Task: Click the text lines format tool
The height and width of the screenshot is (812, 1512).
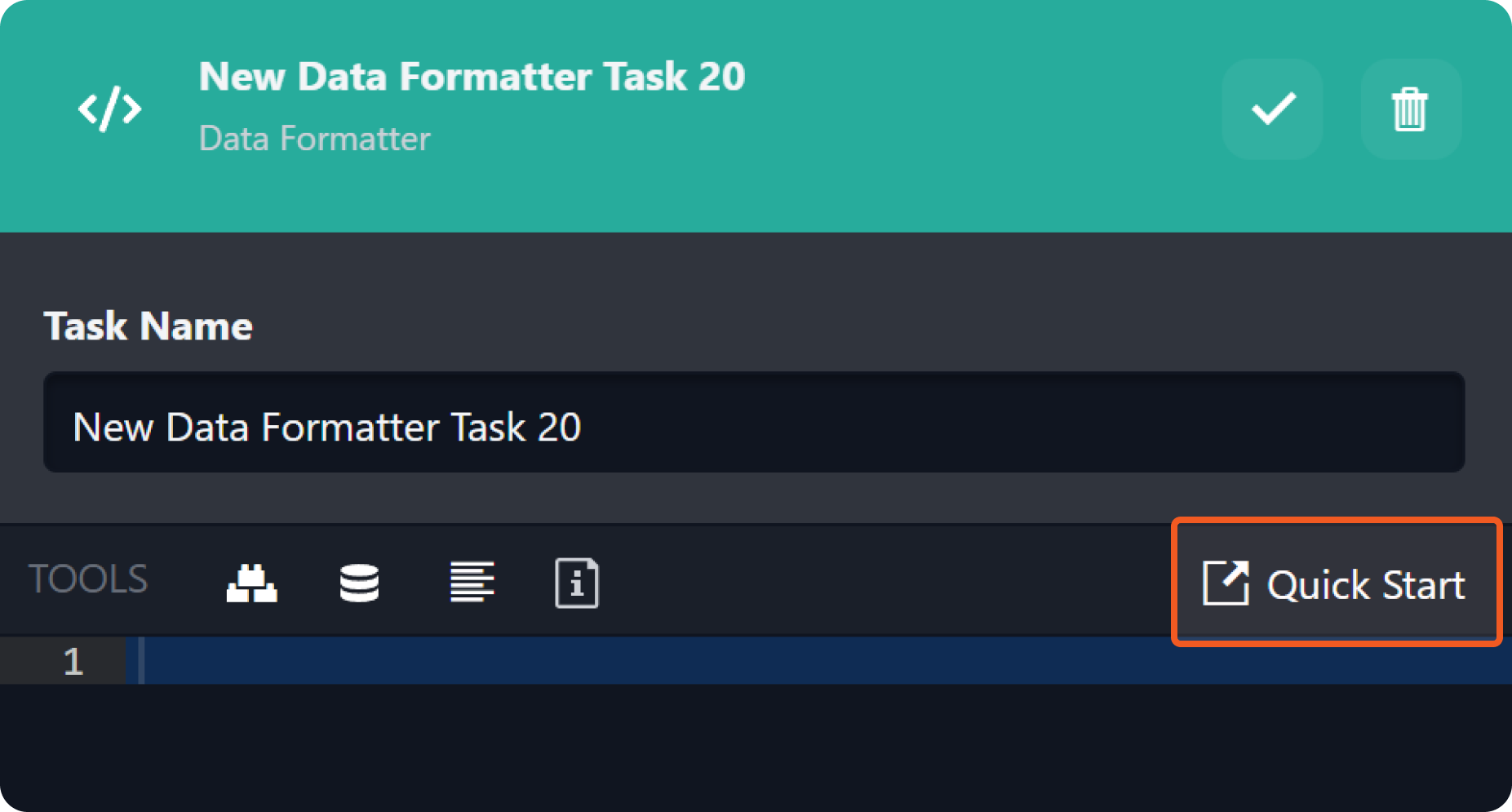Action: pyautogui.click(x=472, y=583)
